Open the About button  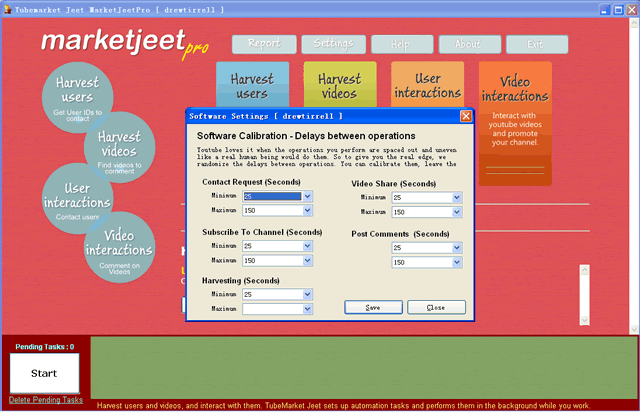470,44
